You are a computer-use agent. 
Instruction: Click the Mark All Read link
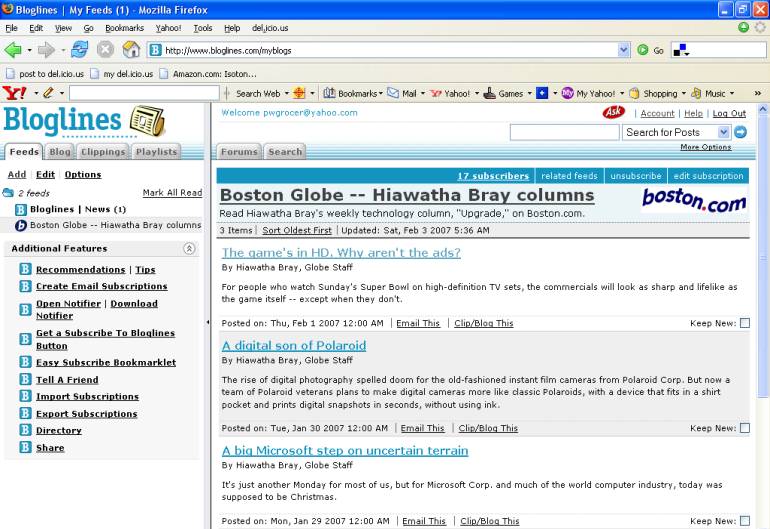coord(172,193)
